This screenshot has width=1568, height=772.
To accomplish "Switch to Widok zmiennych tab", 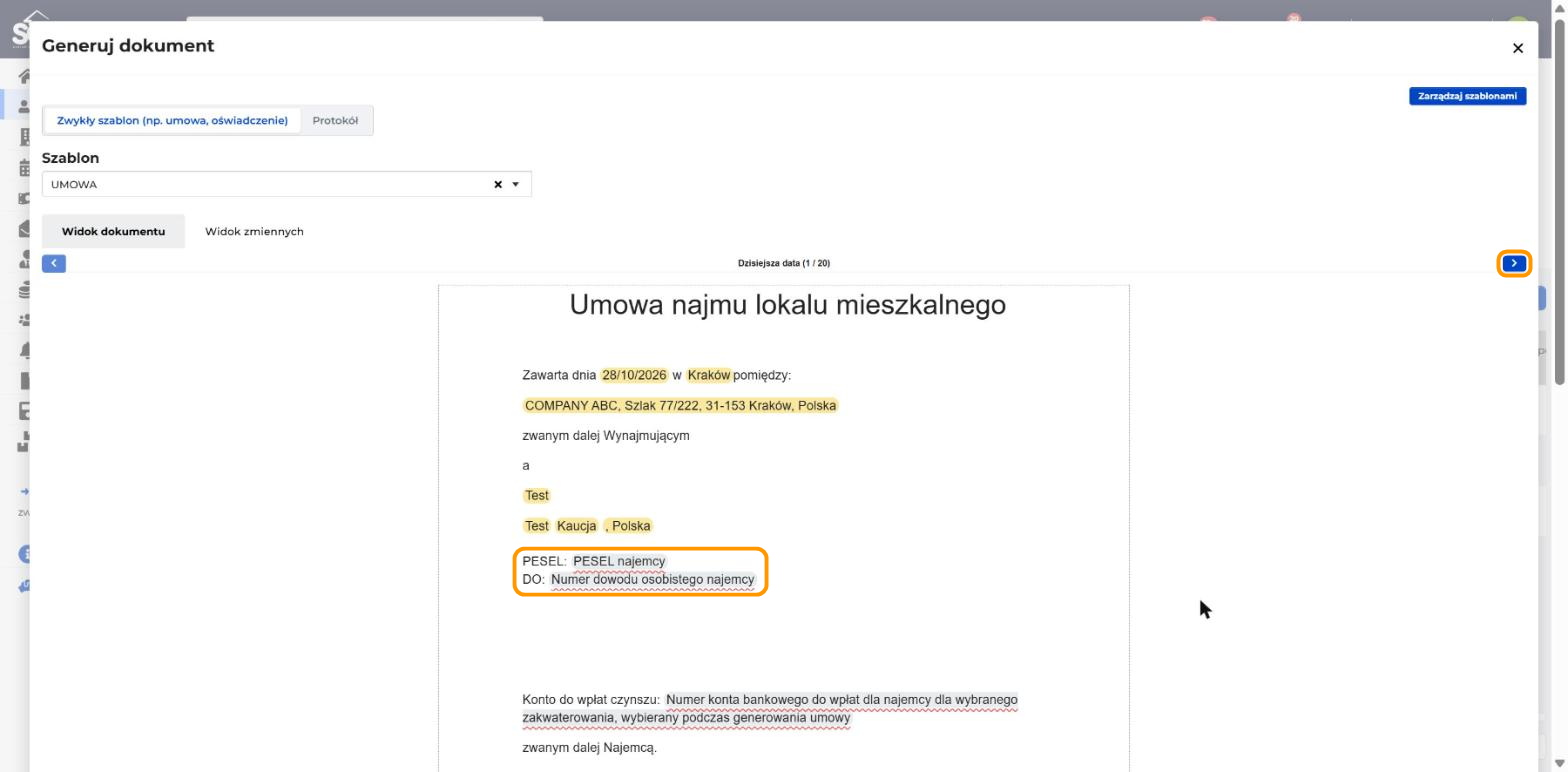I will tap(254, 231).
